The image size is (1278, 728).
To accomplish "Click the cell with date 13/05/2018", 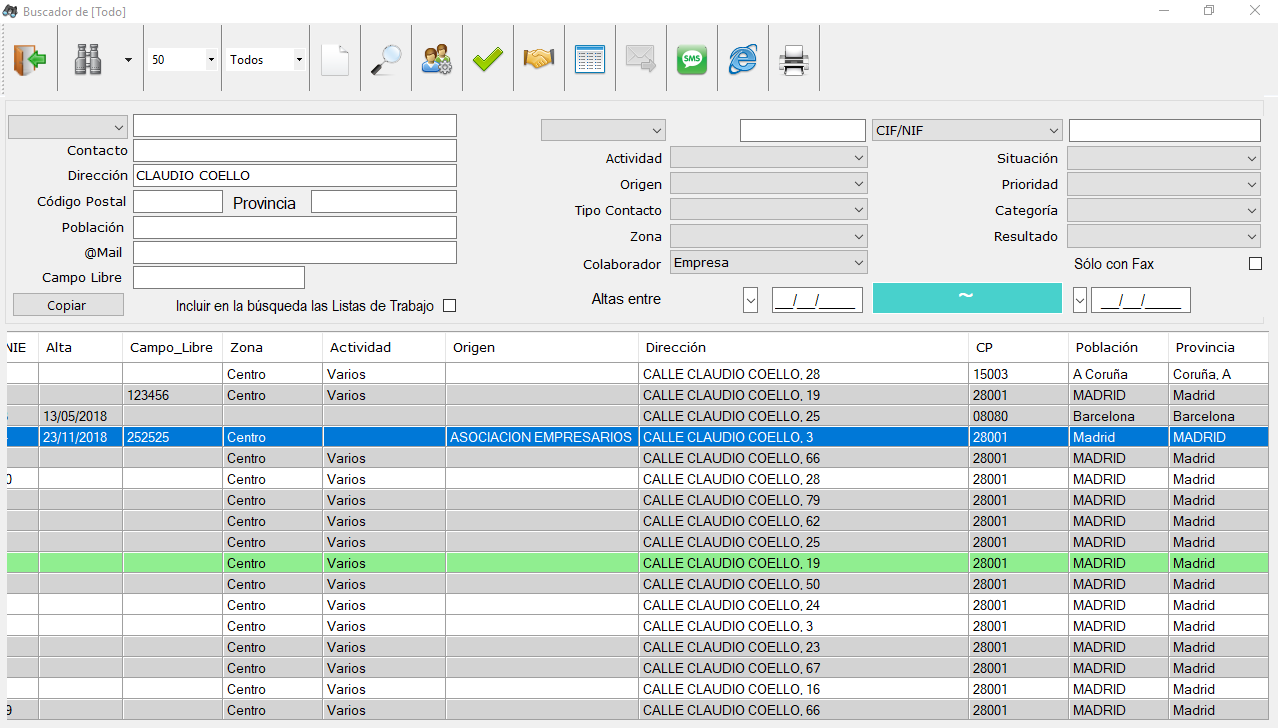I will [81, 416].
